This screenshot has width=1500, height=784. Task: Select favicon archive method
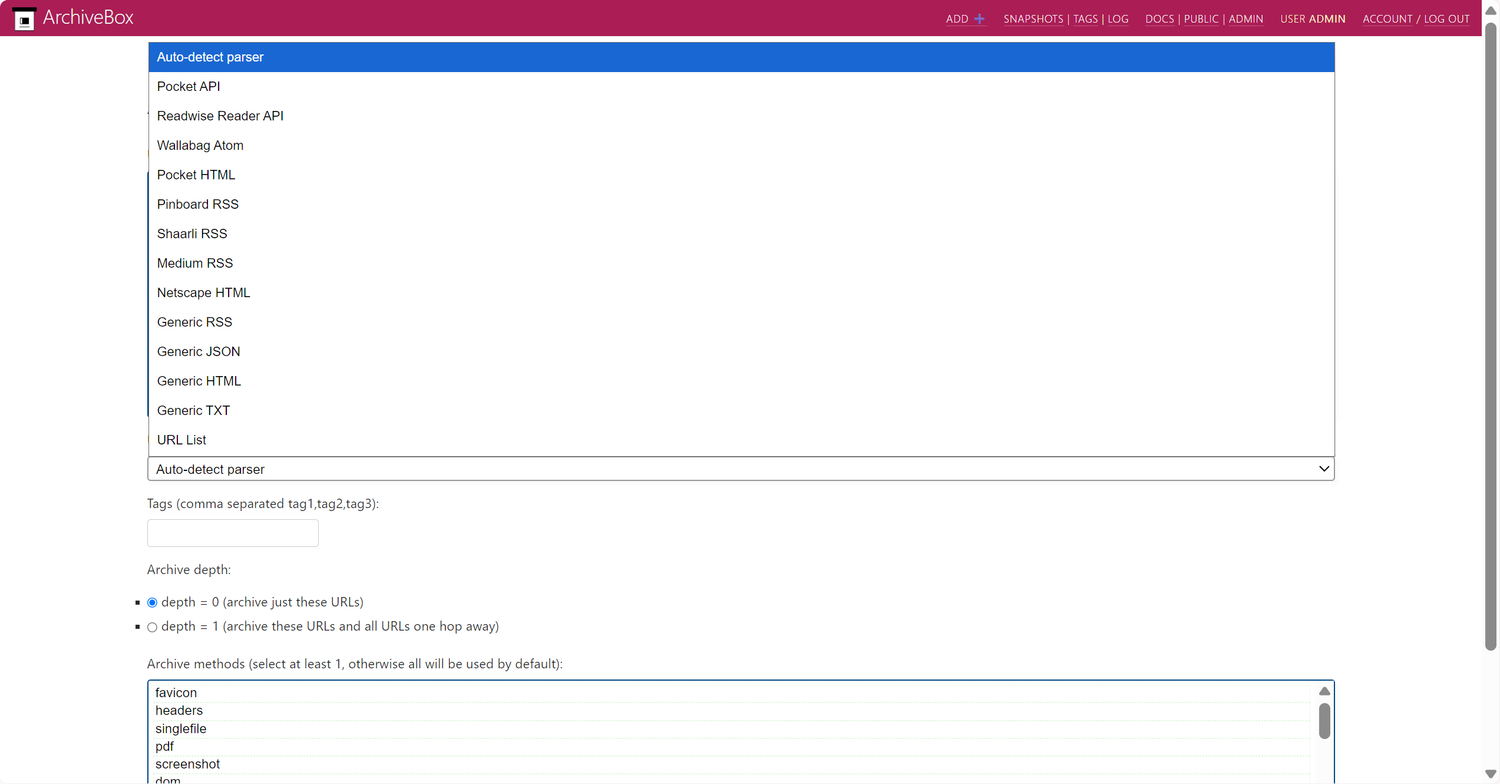[x=732, y=693]
